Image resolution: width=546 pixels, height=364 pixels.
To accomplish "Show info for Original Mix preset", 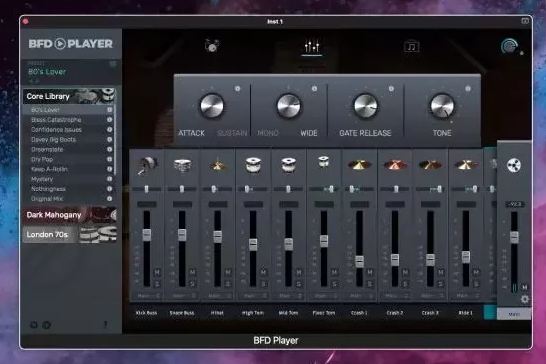I will coord(109,199).
